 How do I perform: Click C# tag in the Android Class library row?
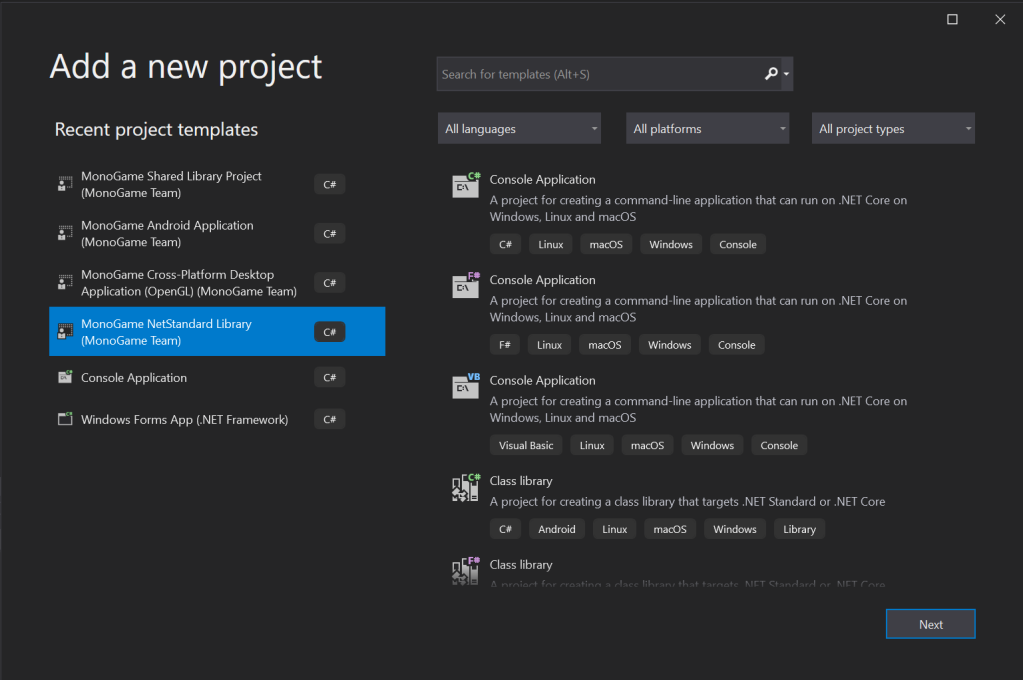(x=505, y=529)
